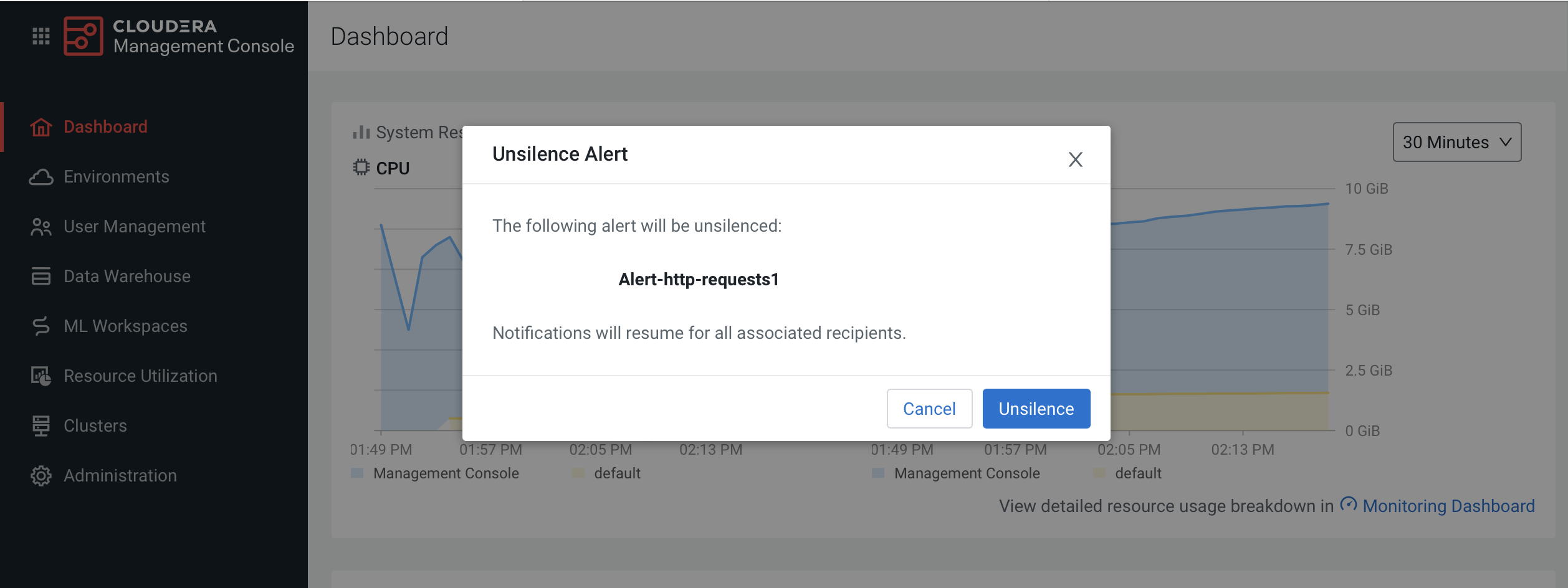Click the Management Console legend color swatch
Screen dimensions: 1568x588
tap(357, 473)
